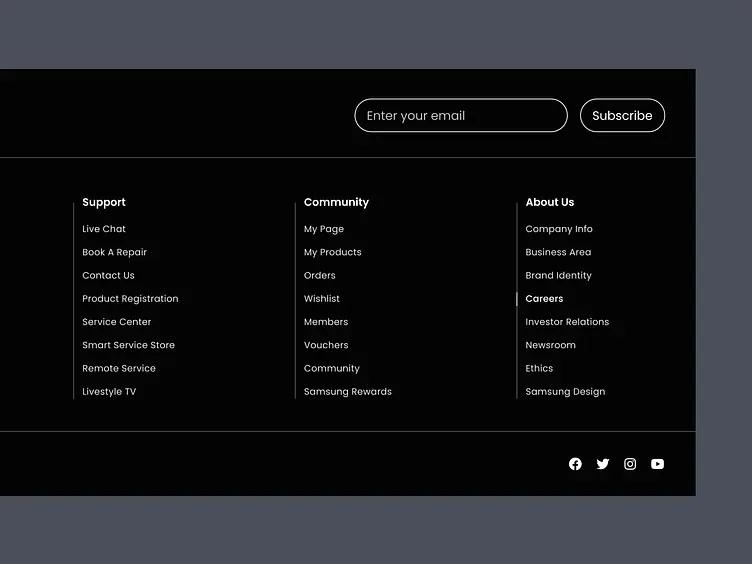Click the About Us column heading

point(550,202)
